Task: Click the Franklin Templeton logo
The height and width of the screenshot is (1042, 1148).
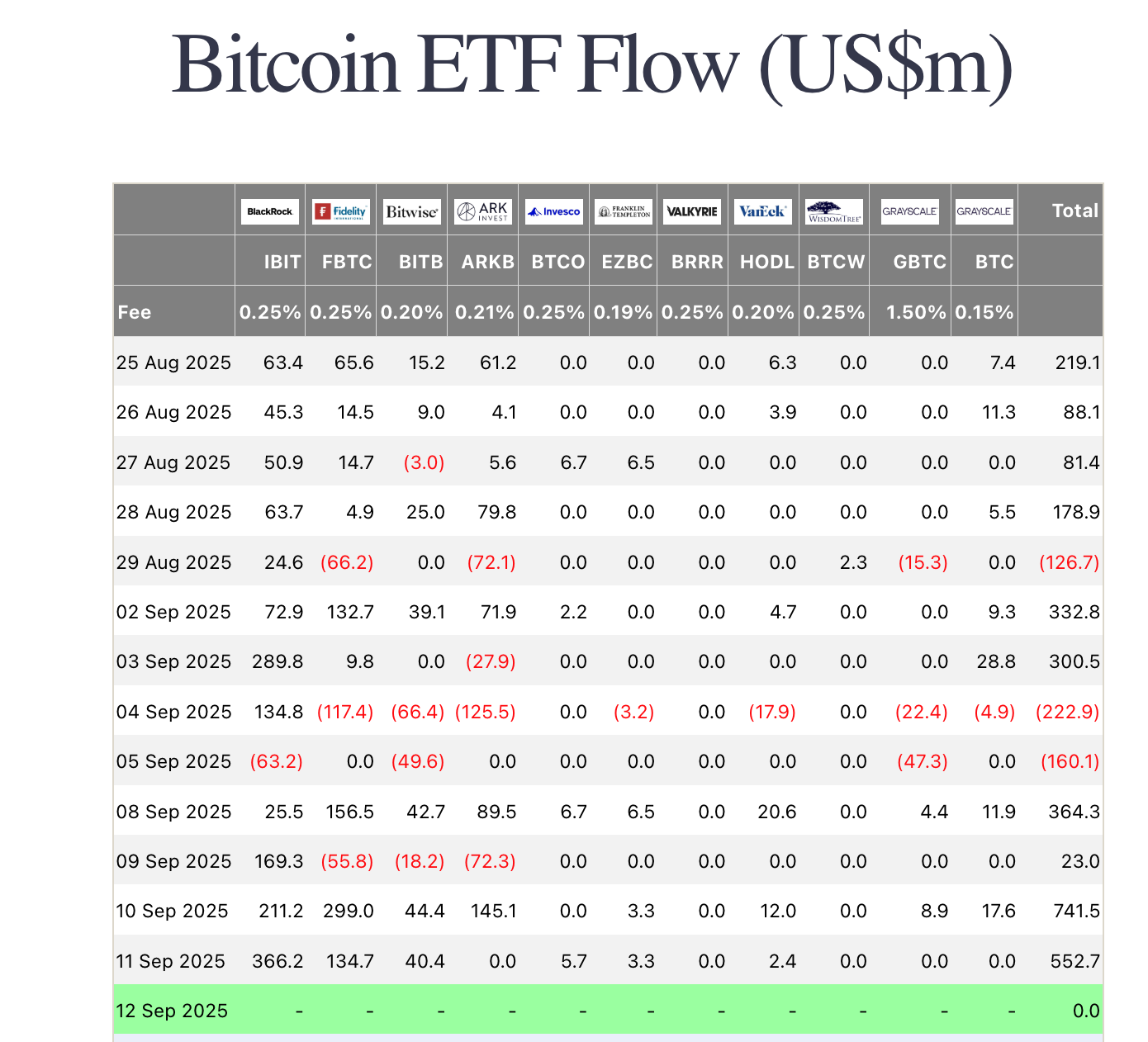Action: coord(624,211)
